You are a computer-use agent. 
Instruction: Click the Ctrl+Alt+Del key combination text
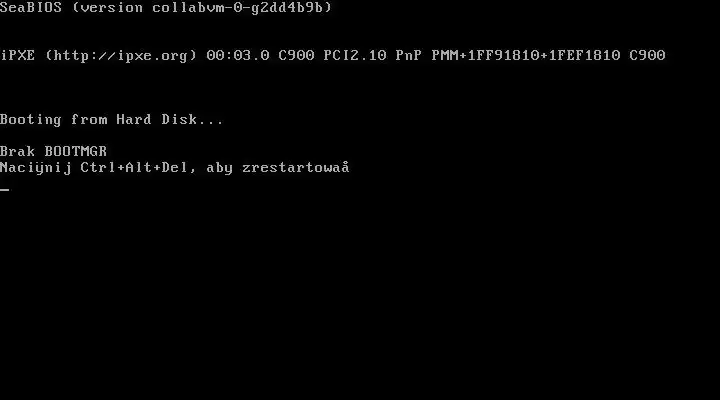coord(134,168)
